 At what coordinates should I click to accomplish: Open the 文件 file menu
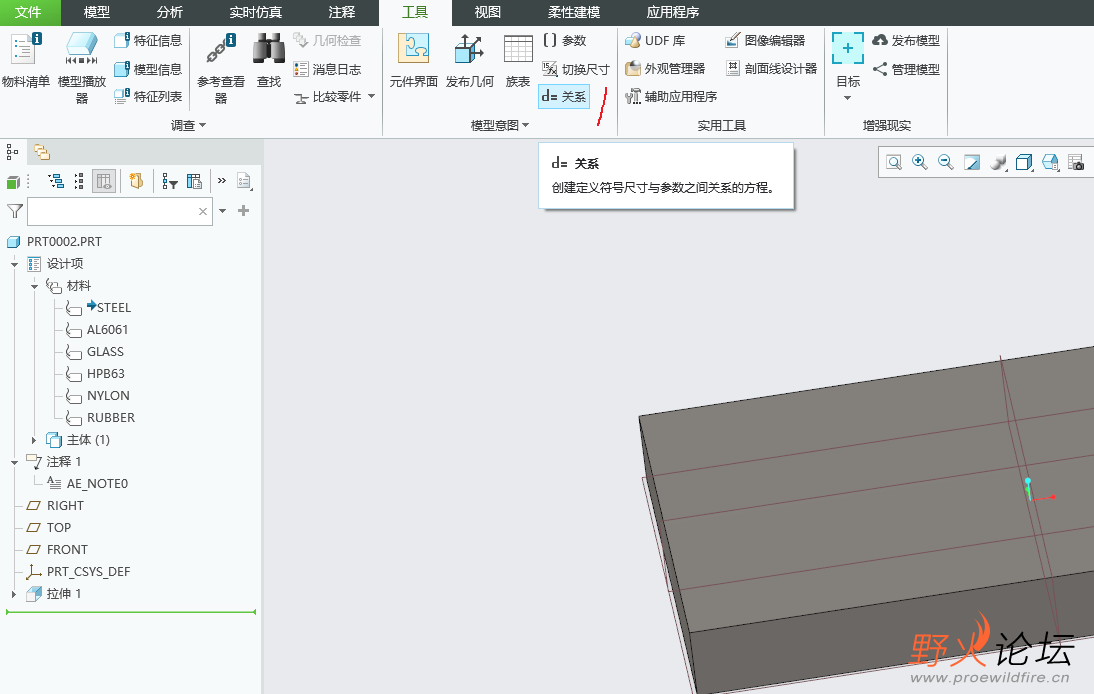(x=28, y=13)
